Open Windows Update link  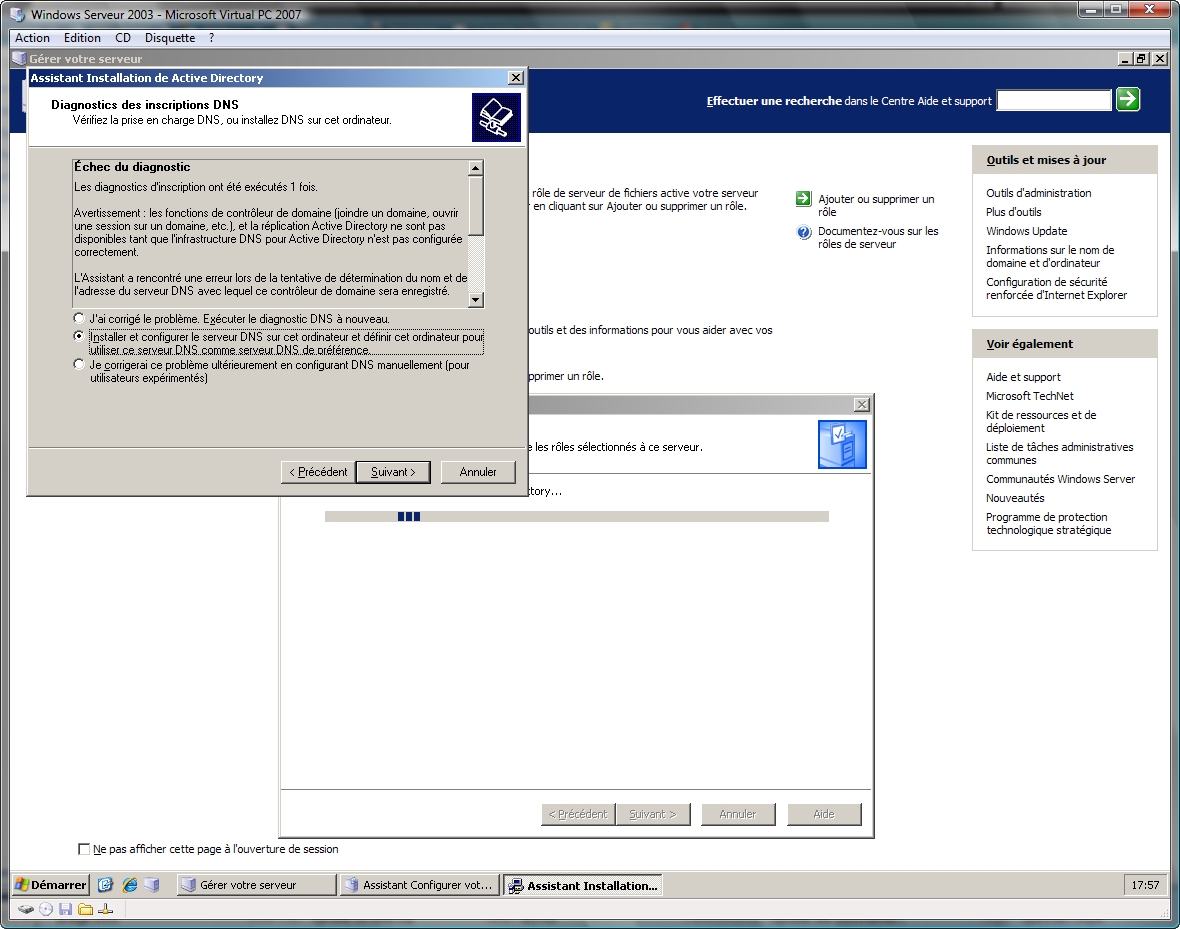click(1026, 230)
